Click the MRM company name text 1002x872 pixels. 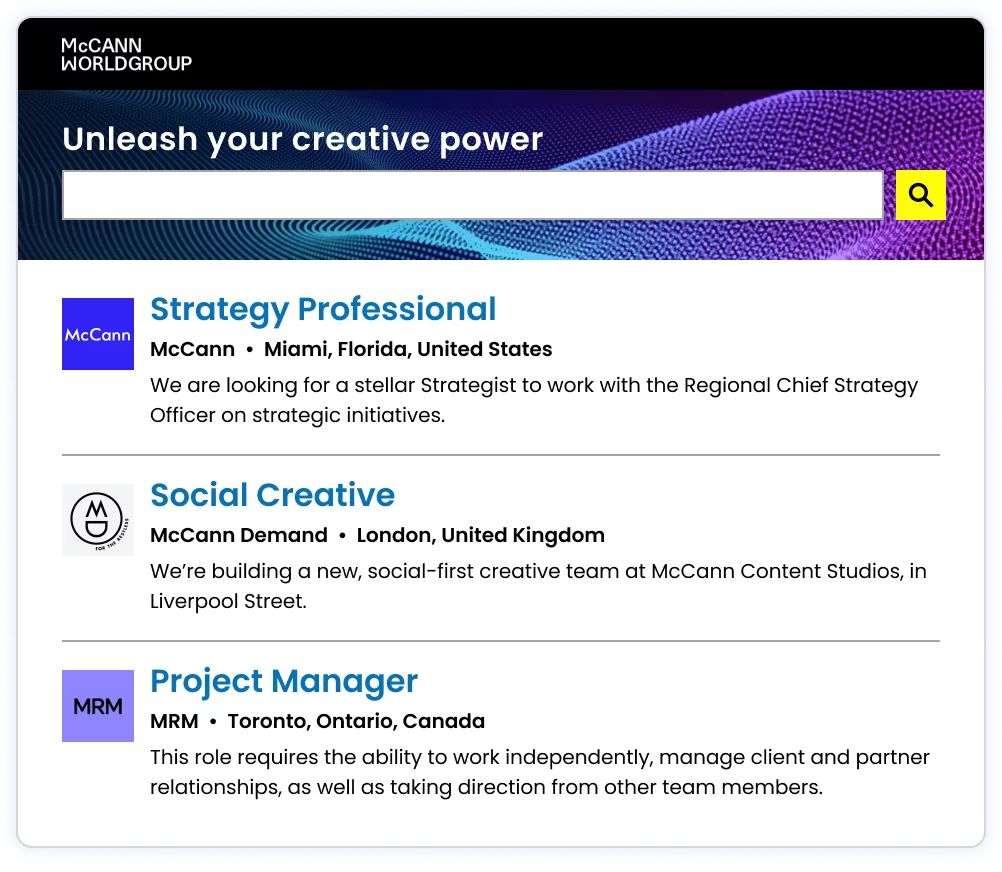point(174,722)
